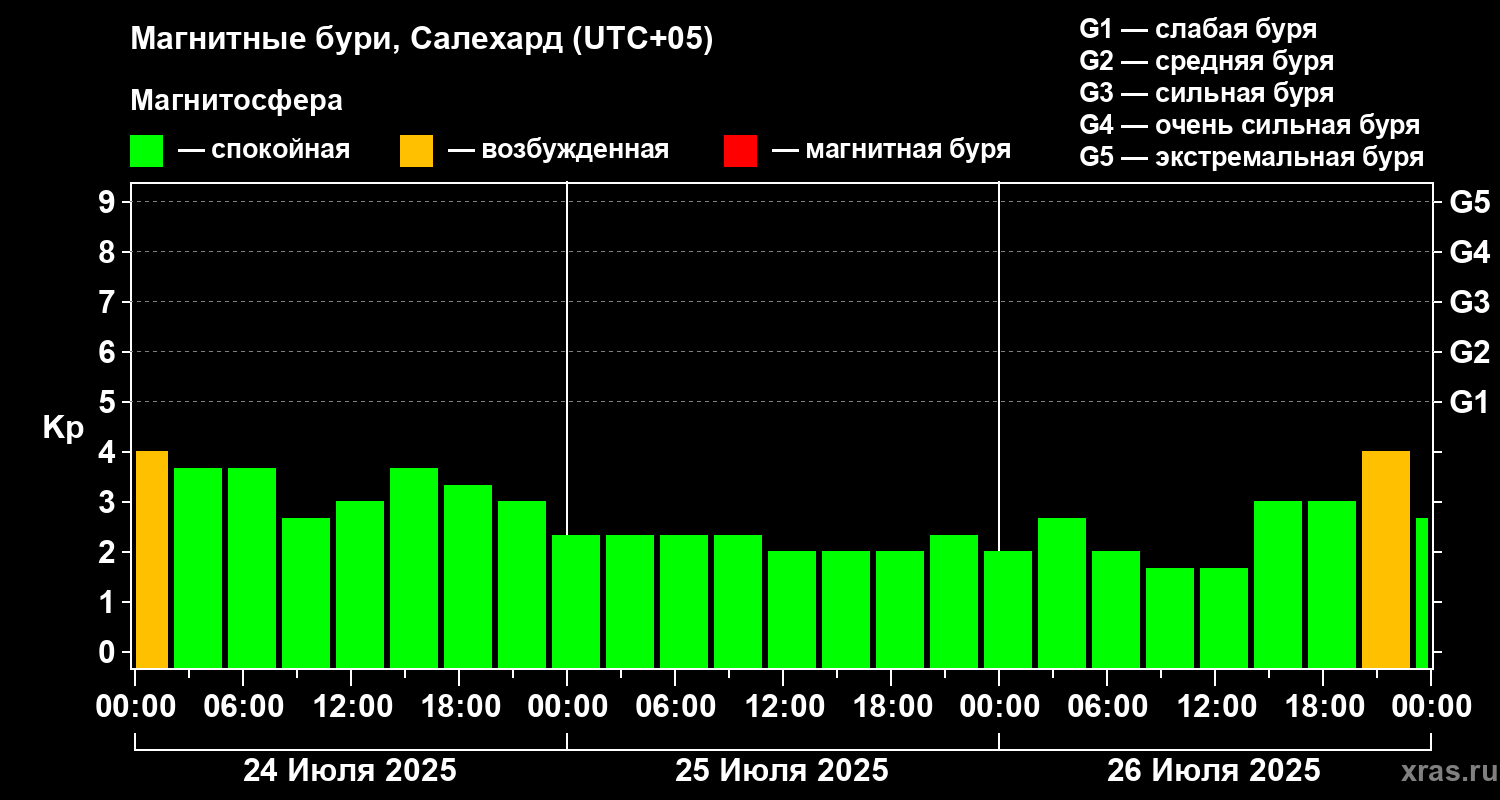Click the '06:00' tick label under 26 July
1500x800 pixels.
pos(1107,707)
